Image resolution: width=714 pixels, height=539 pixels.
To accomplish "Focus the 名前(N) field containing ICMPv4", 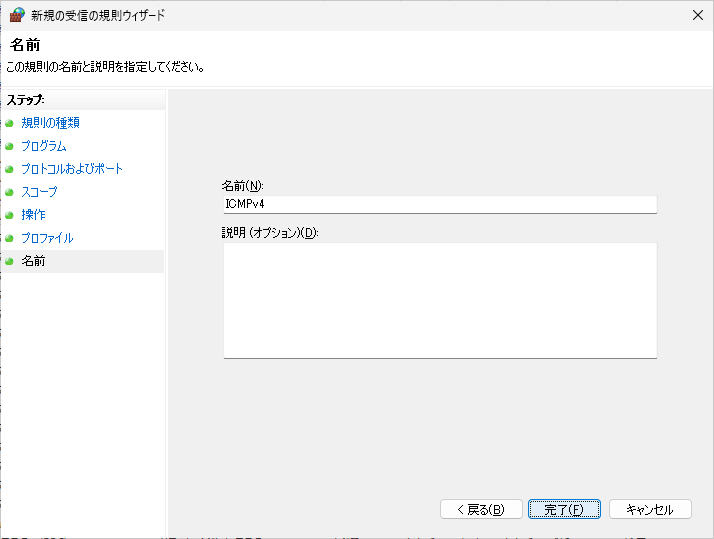I will coord(440,204).
